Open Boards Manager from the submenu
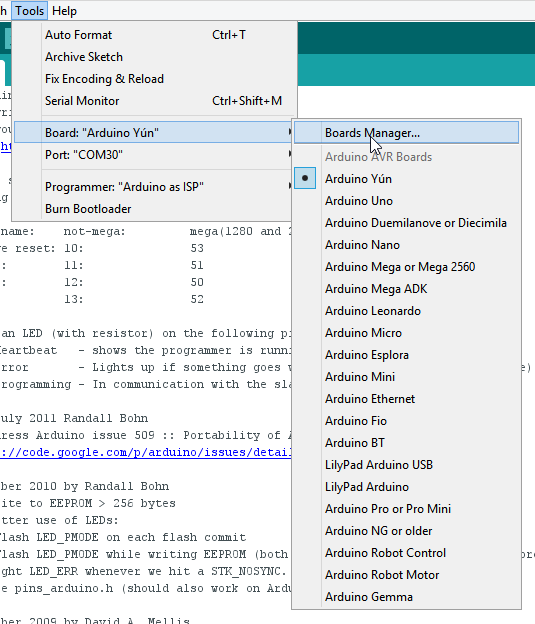Screen dimensions: 535x624 click(406, 133)
